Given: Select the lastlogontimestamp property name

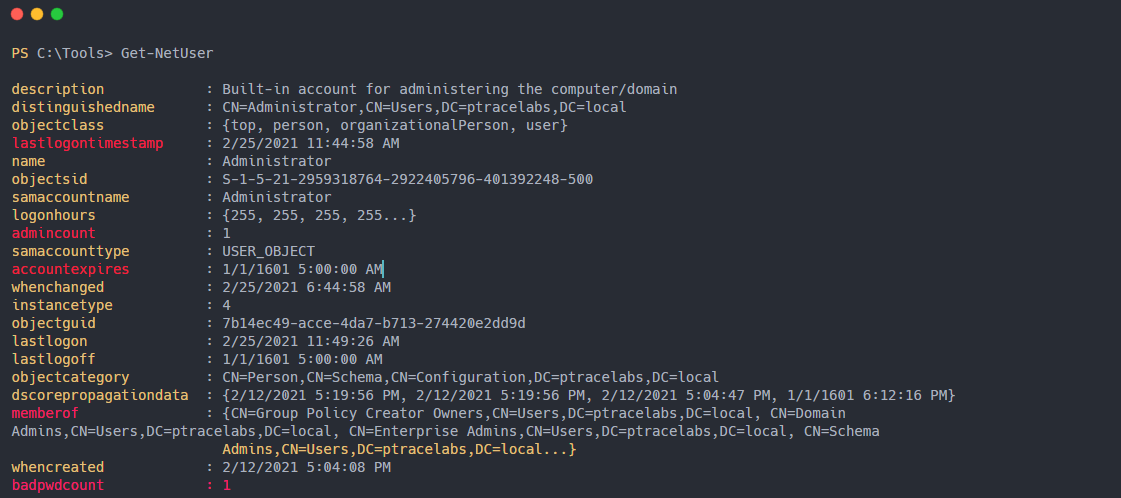Looking at the screenshot, I should (87, 144).
